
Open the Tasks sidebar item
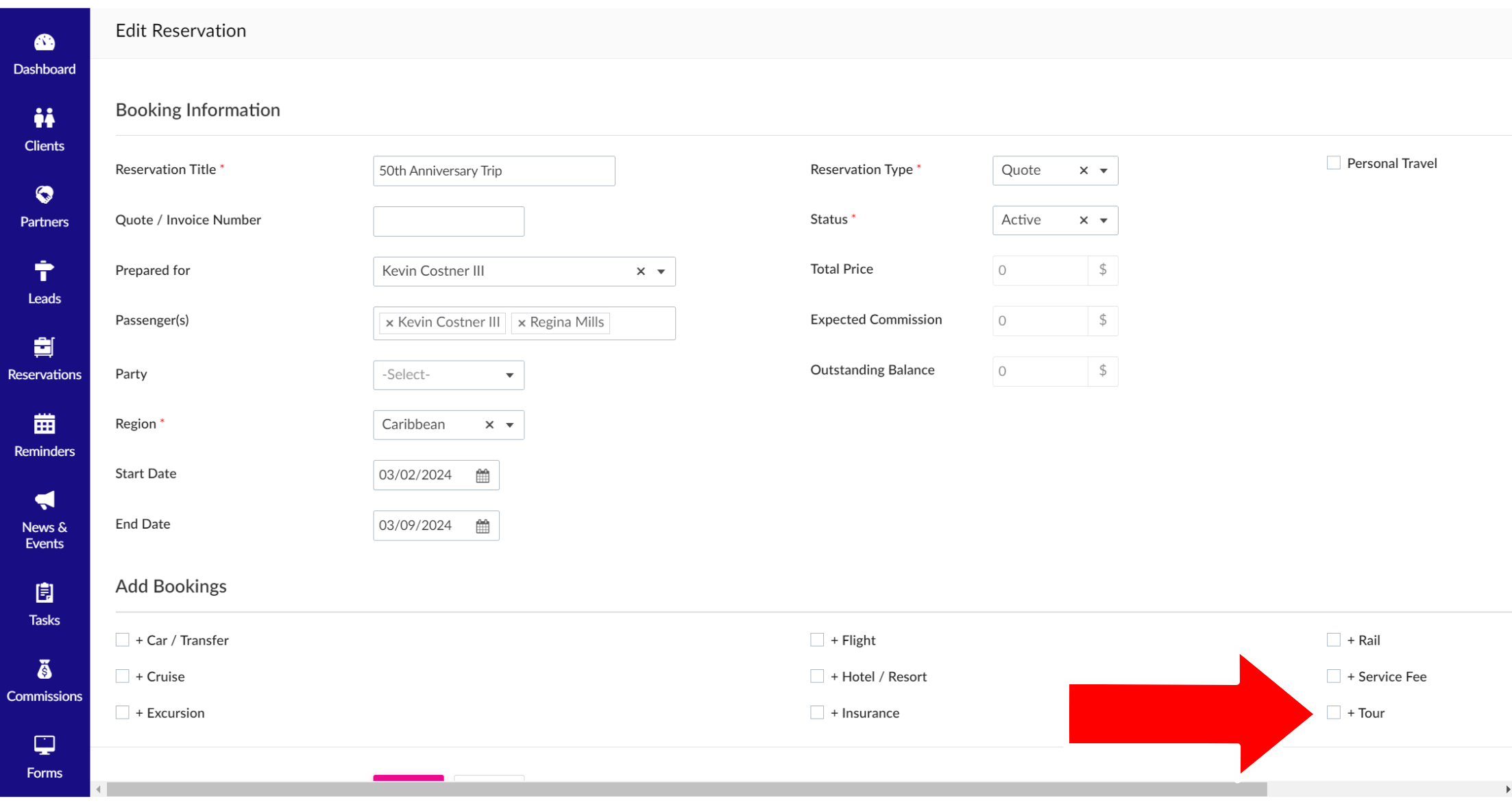45,604
